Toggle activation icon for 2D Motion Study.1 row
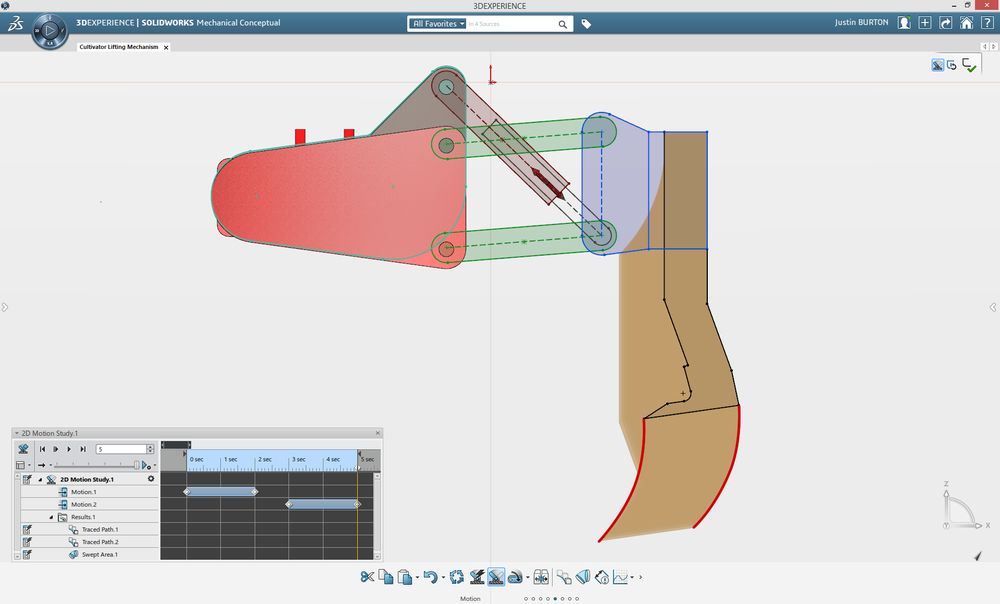 click(27, 480)
